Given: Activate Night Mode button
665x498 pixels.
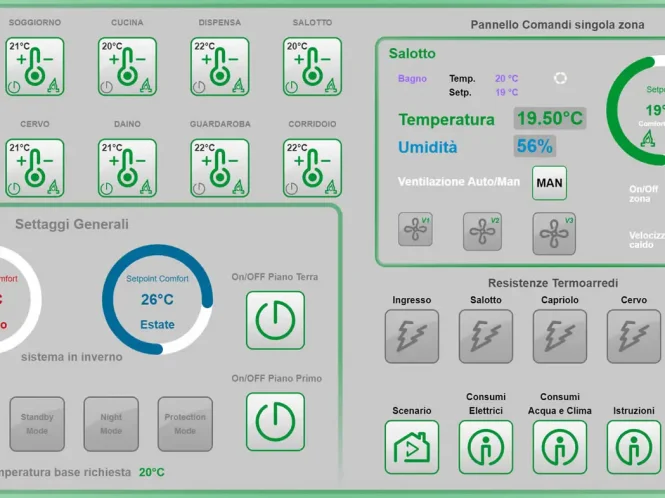Looking at the screenshot, I should tap(111, 424).
